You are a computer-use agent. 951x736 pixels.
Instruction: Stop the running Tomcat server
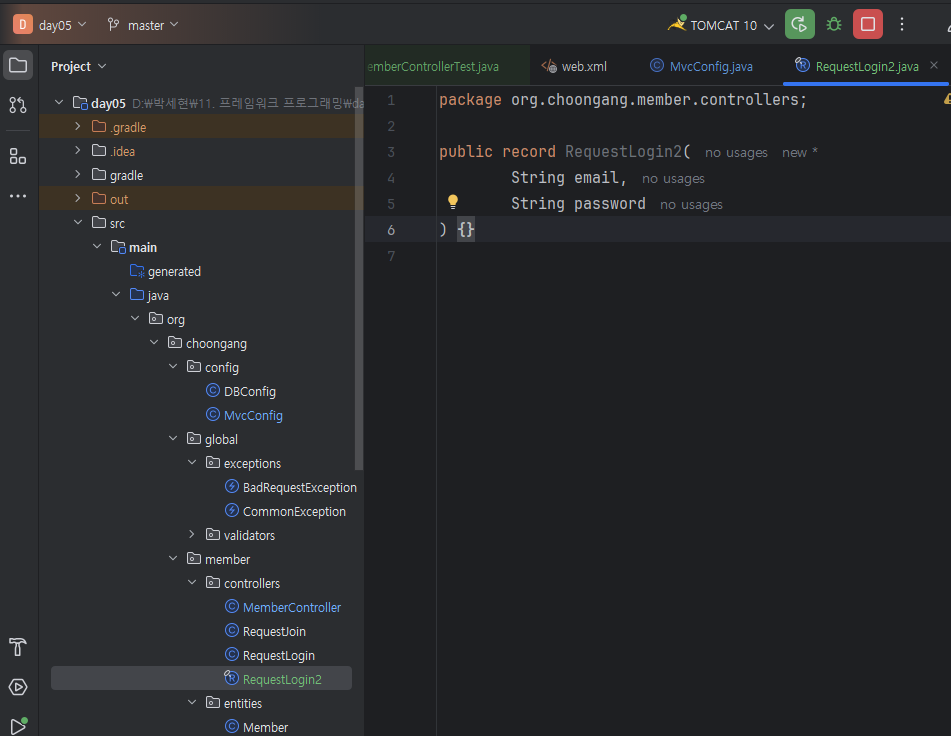[868, 25]
